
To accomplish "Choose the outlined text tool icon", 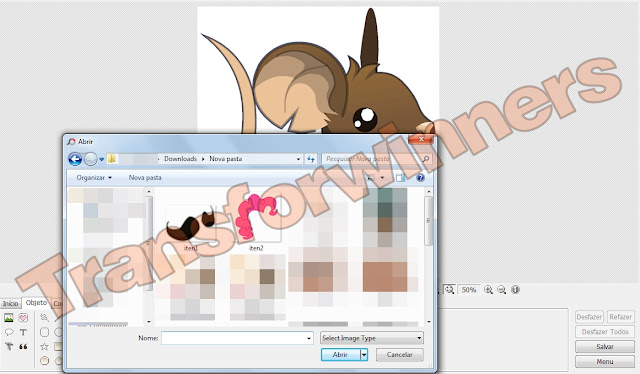I will (9, 346).
